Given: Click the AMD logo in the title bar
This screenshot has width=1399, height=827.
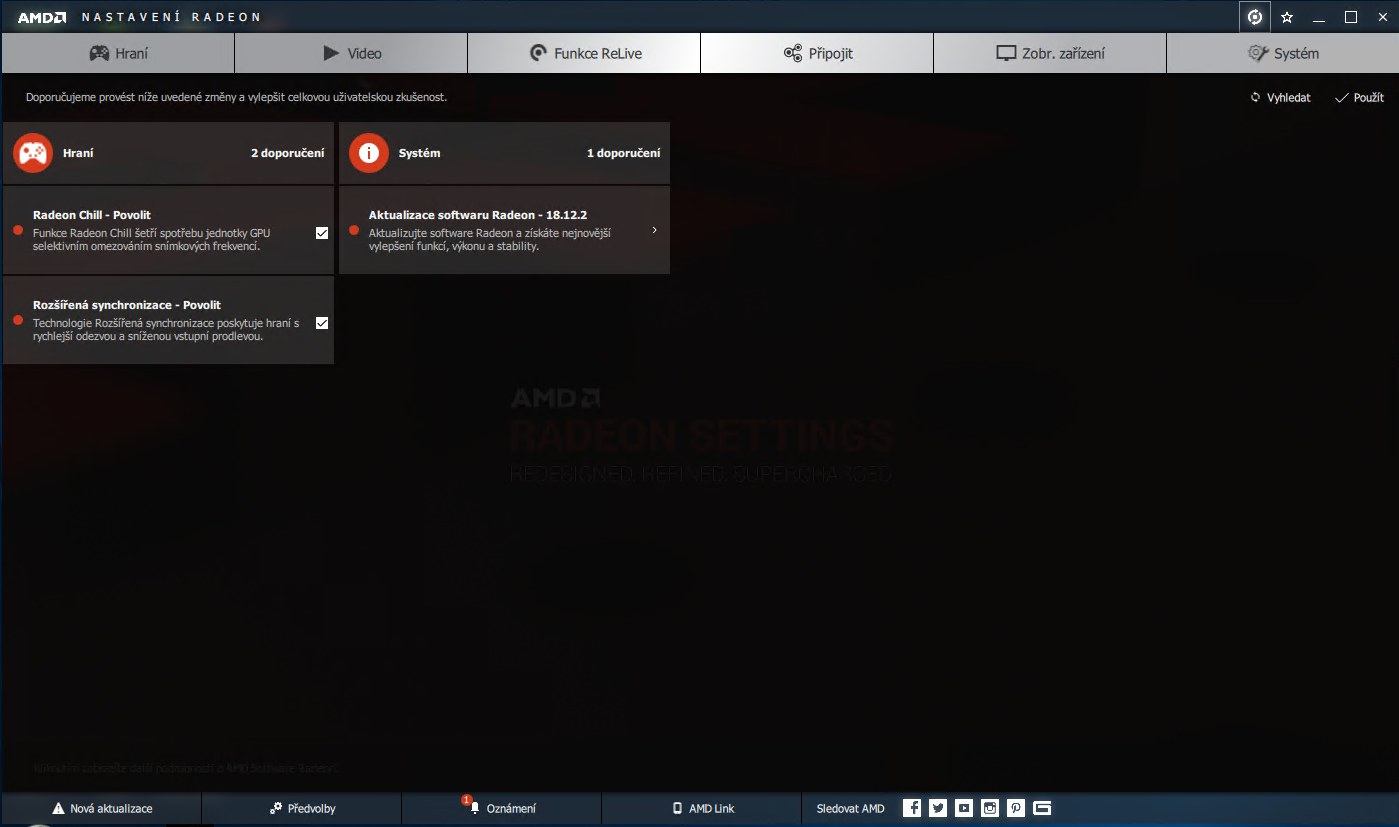Looking at the screenshot, I should 42,17.
